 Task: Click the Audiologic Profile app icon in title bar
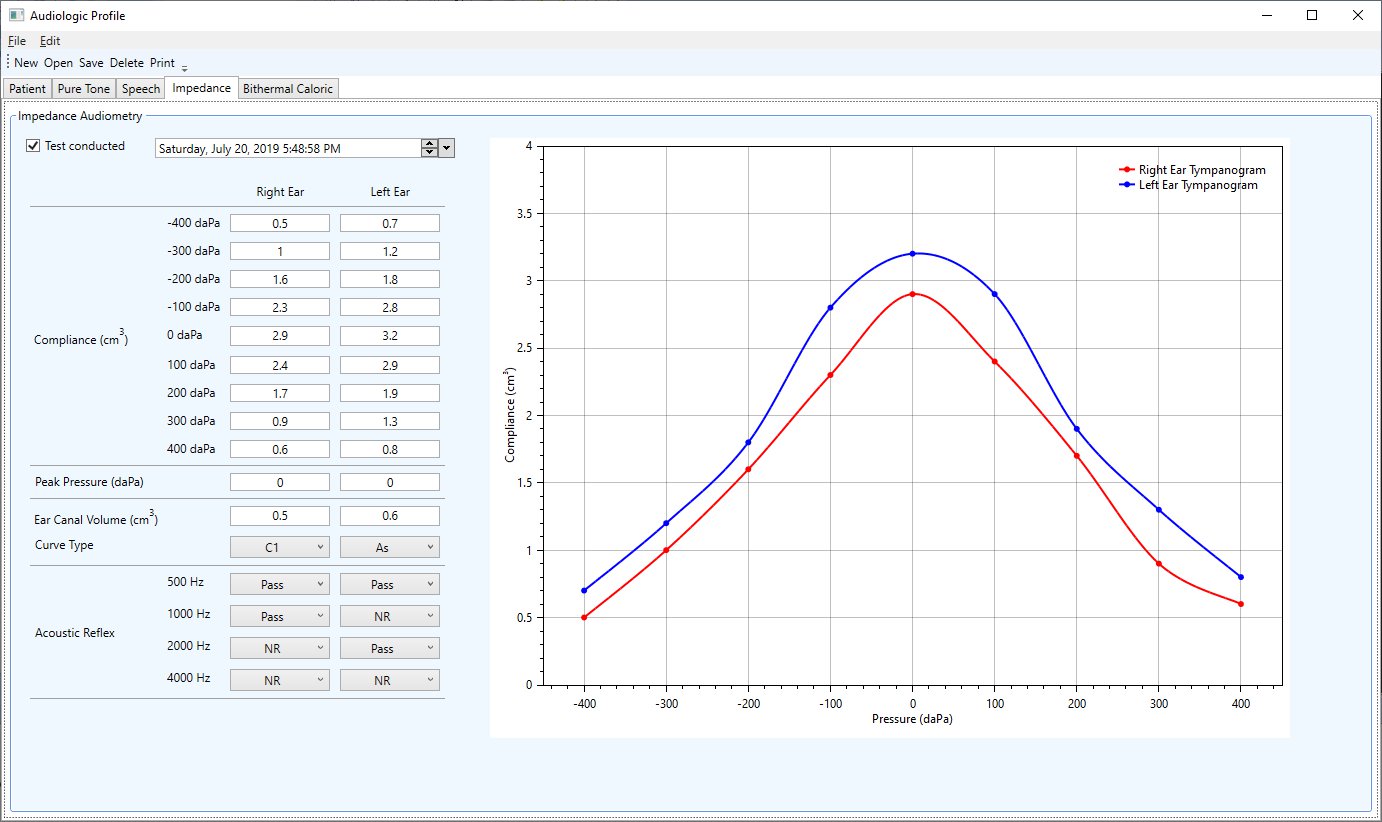coord(16,16)
